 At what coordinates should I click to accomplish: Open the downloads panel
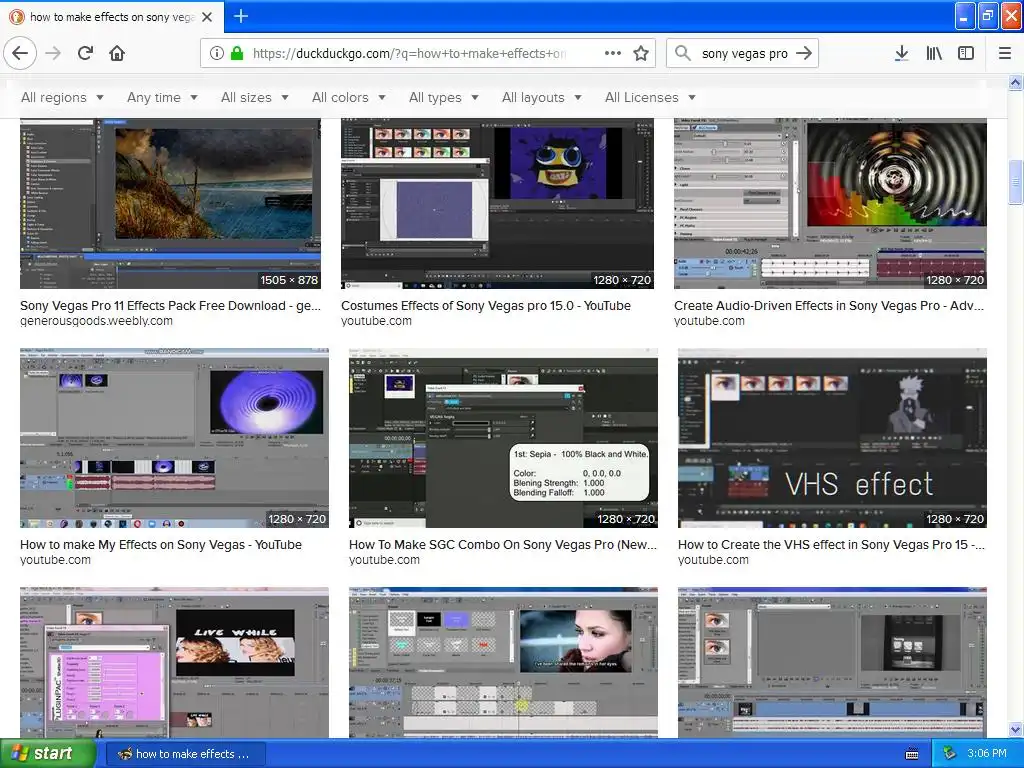(902, 53)
